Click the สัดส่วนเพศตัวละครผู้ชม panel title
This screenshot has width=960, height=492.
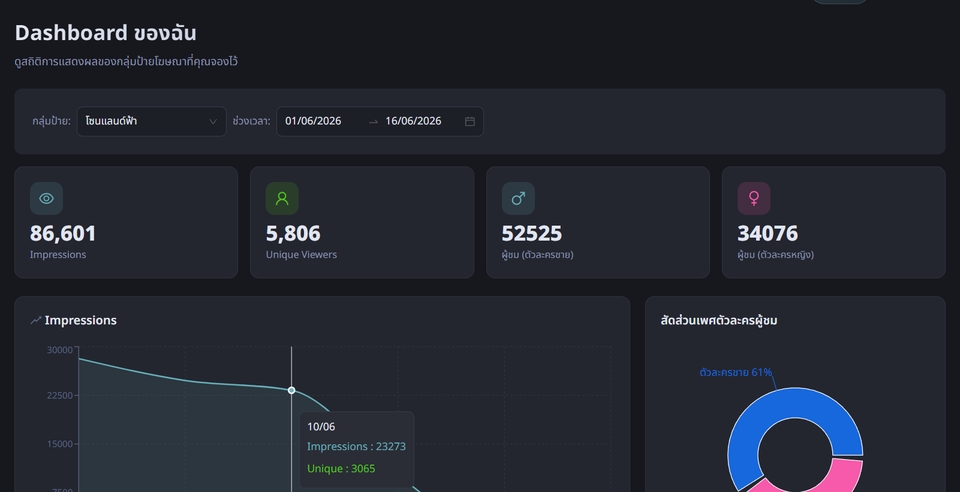(x=719, y=320)
